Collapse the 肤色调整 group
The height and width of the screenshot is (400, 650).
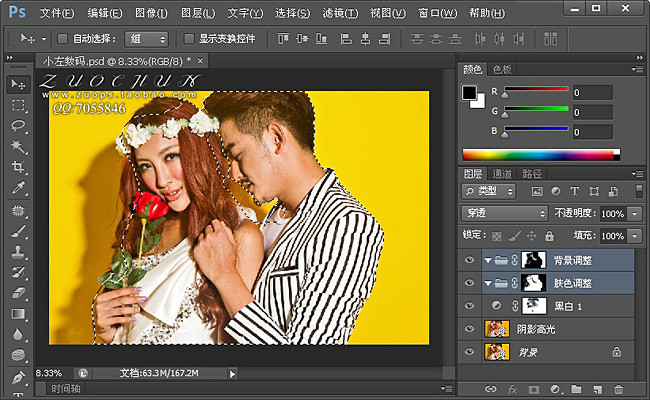tap(488, 283)
